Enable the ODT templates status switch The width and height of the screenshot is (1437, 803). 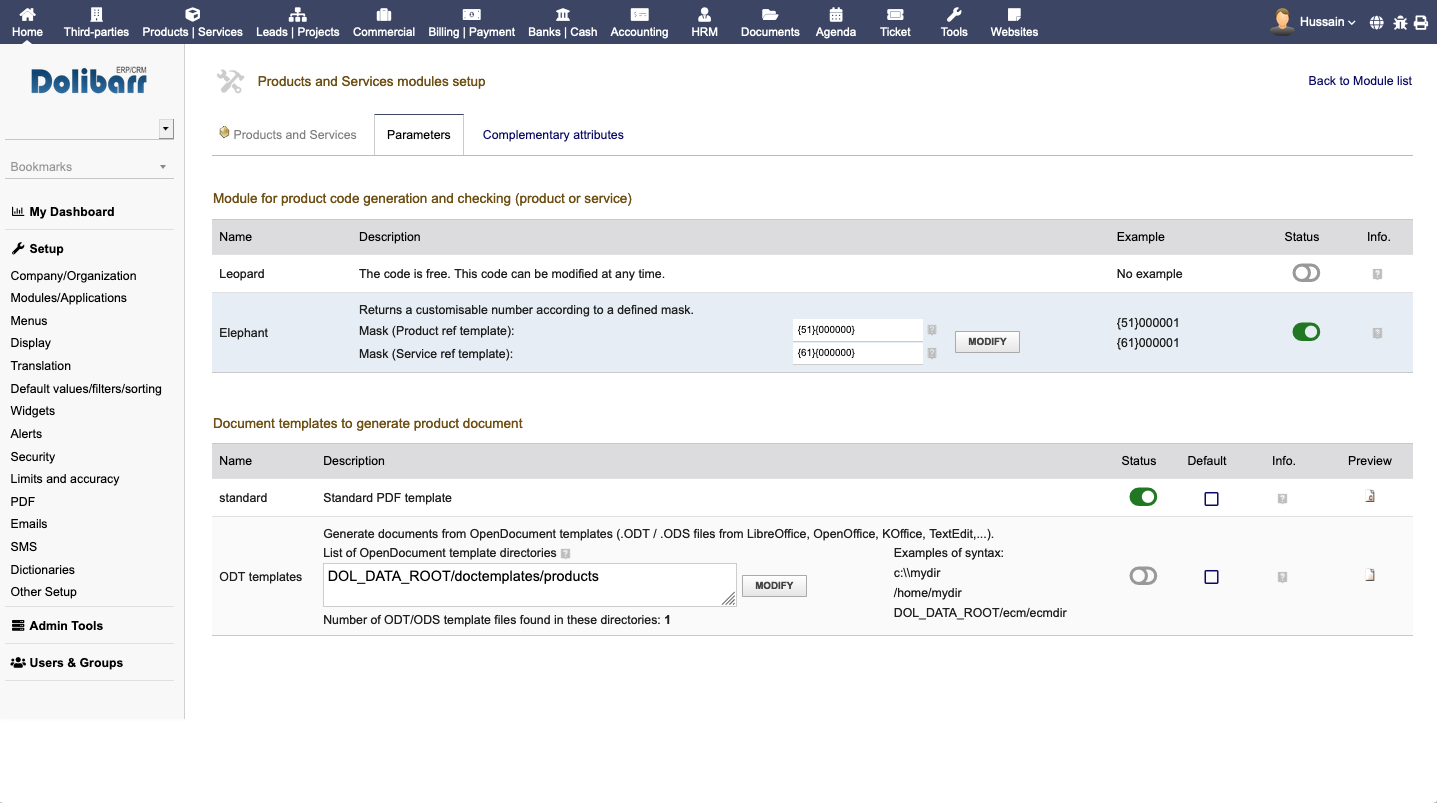[1143, 575]
